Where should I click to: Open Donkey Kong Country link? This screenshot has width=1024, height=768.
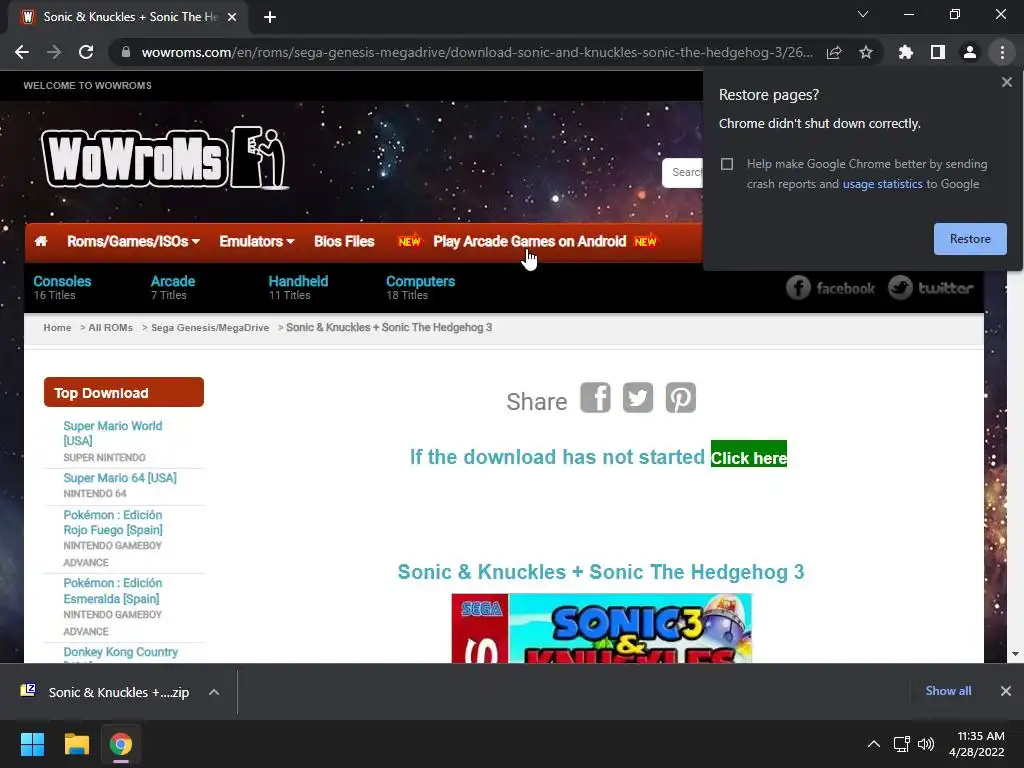pos(120,652)
